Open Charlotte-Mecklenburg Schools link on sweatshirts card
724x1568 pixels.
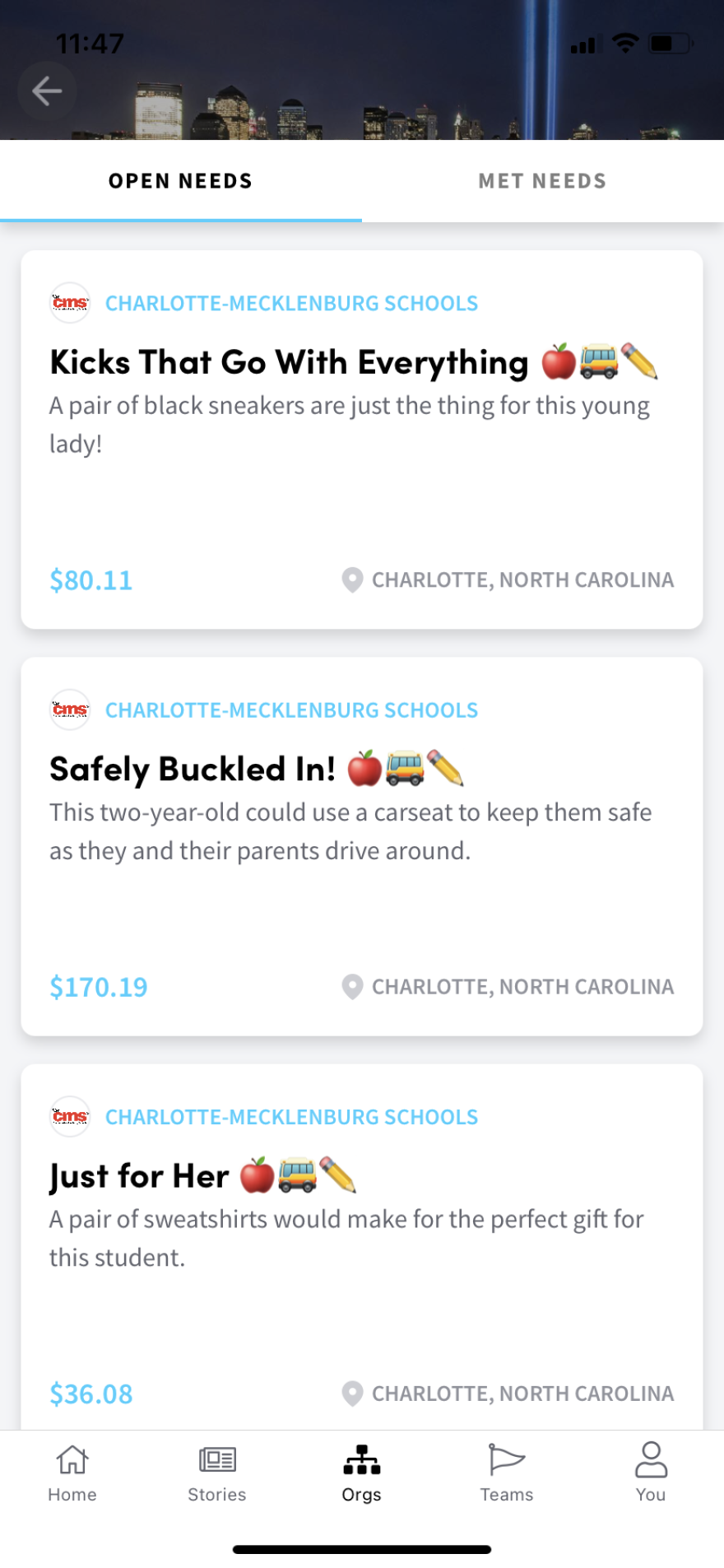point(291,1117)
